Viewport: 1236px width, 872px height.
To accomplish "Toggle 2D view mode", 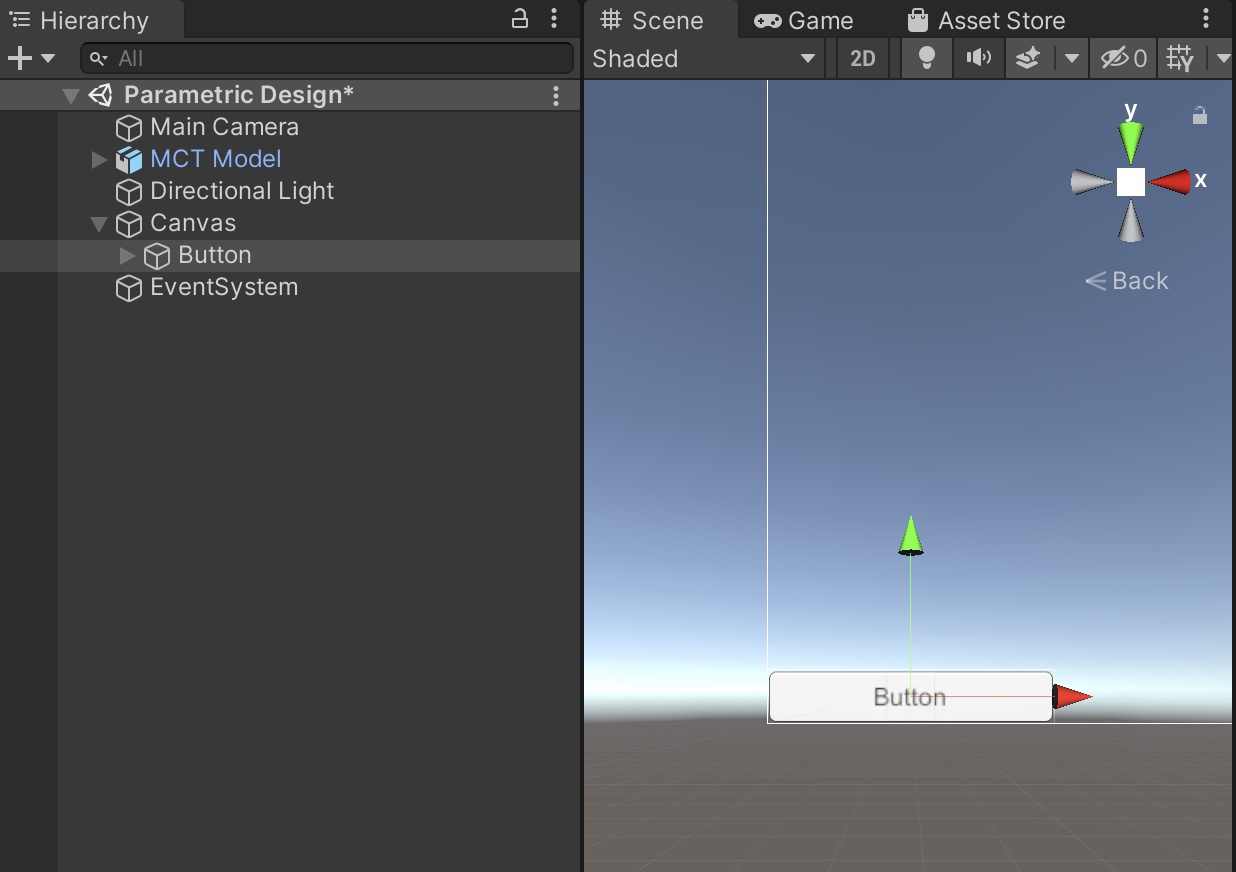I will pyautogui.click(x=863, y=59).
